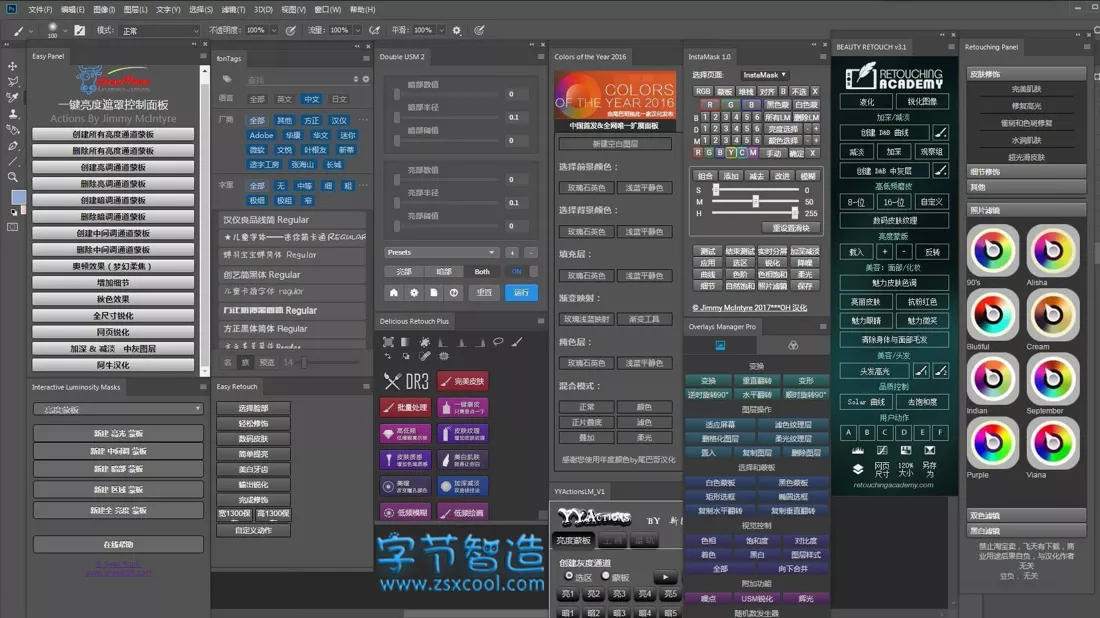
Task: Open the 帮助(H) menu
Action: (x=363, y=10)
